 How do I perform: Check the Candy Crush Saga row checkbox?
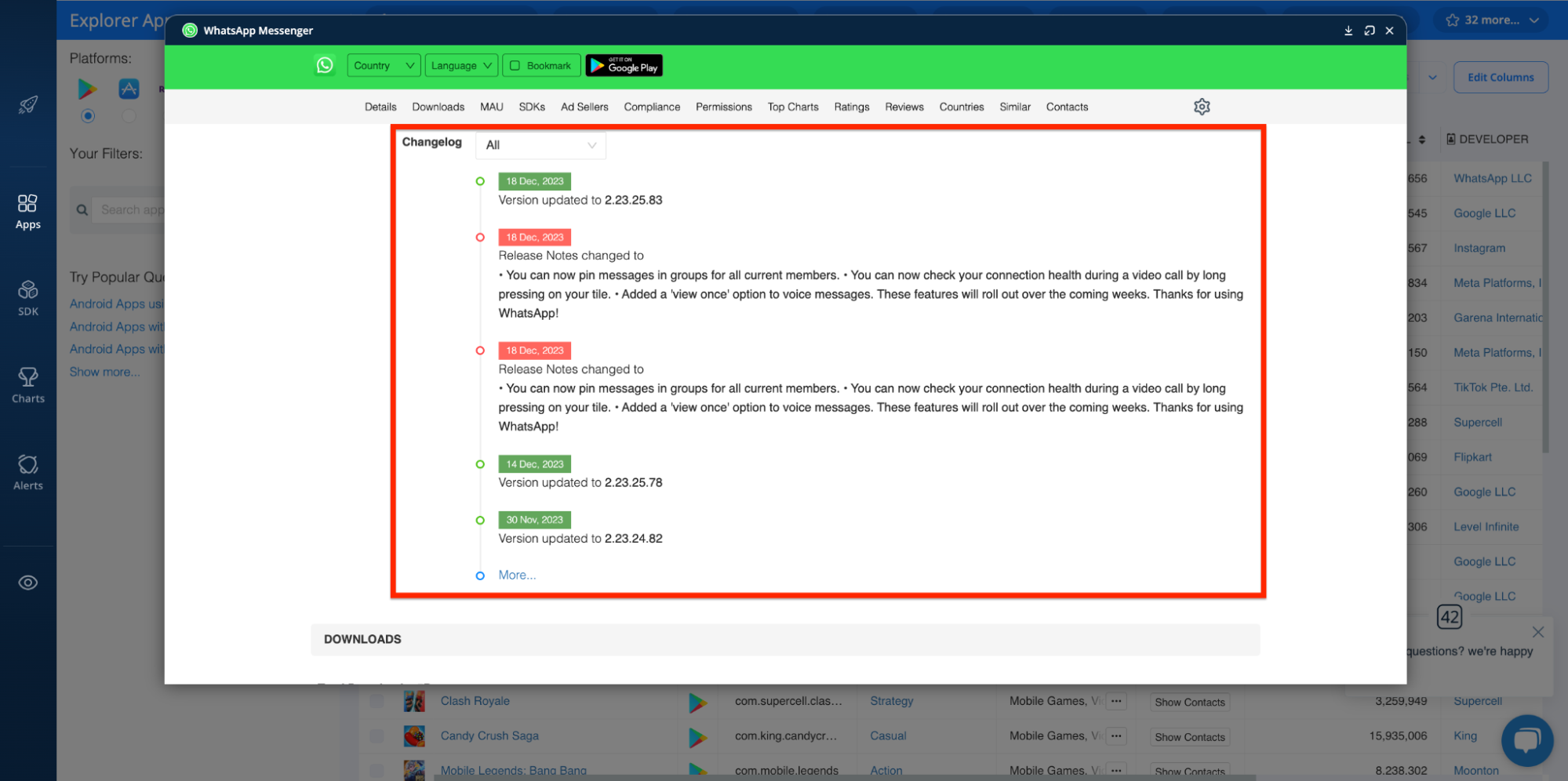pyautogui.click(x=377, y=736)
